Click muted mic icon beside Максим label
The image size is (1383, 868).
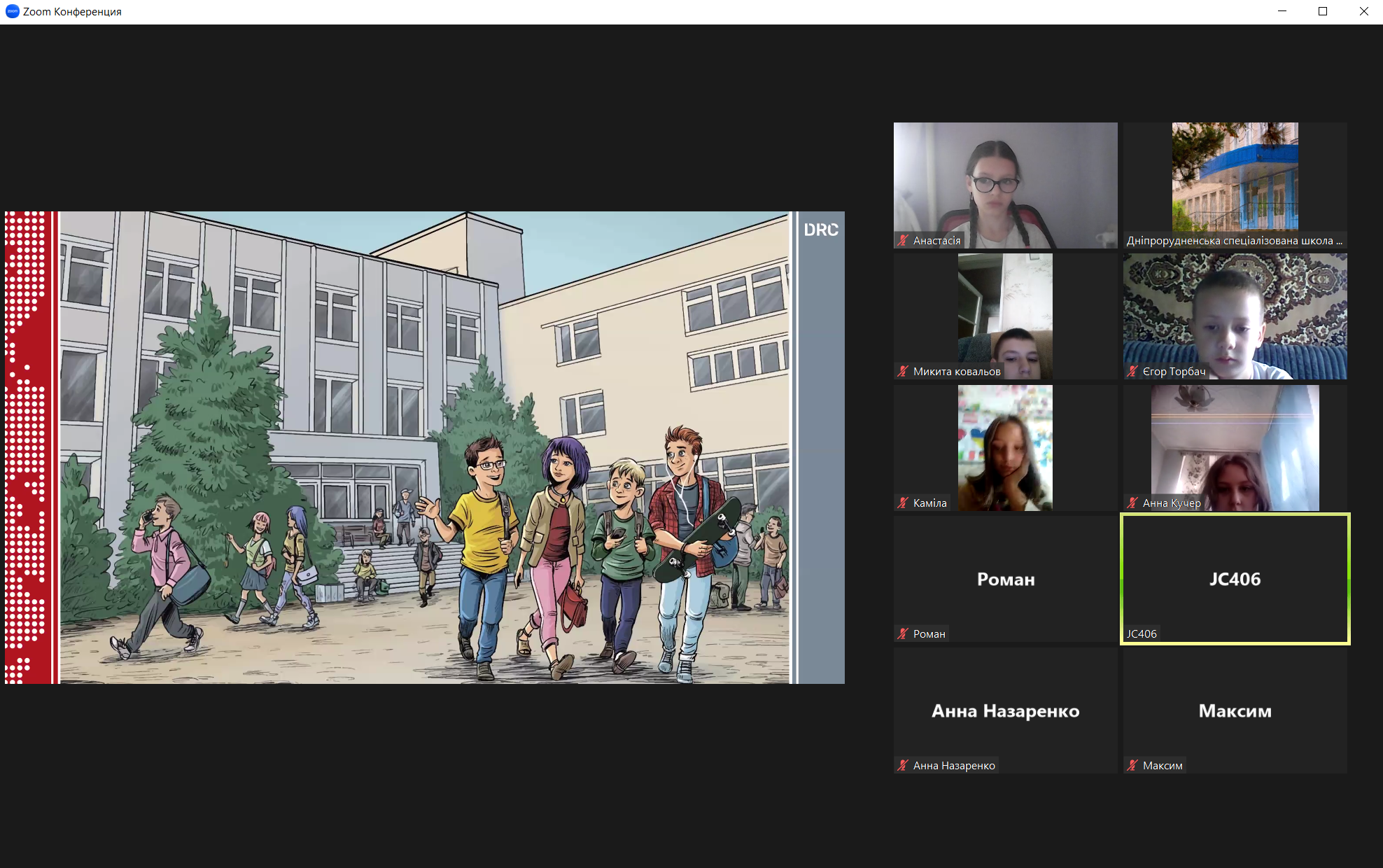click(x=1132, y=766)
